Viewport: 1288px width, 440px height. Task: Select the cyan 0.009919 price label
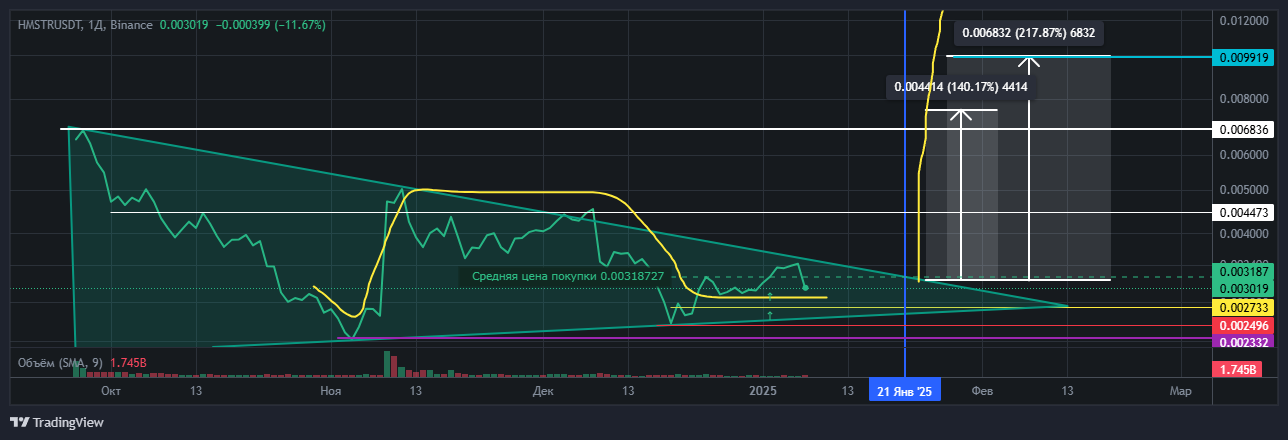1242,57
